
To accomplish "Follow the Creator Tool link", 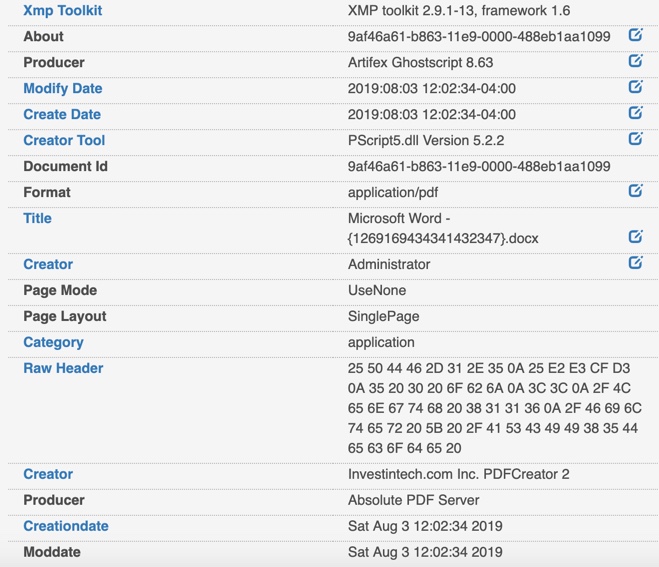I will [x=64, y=140].
